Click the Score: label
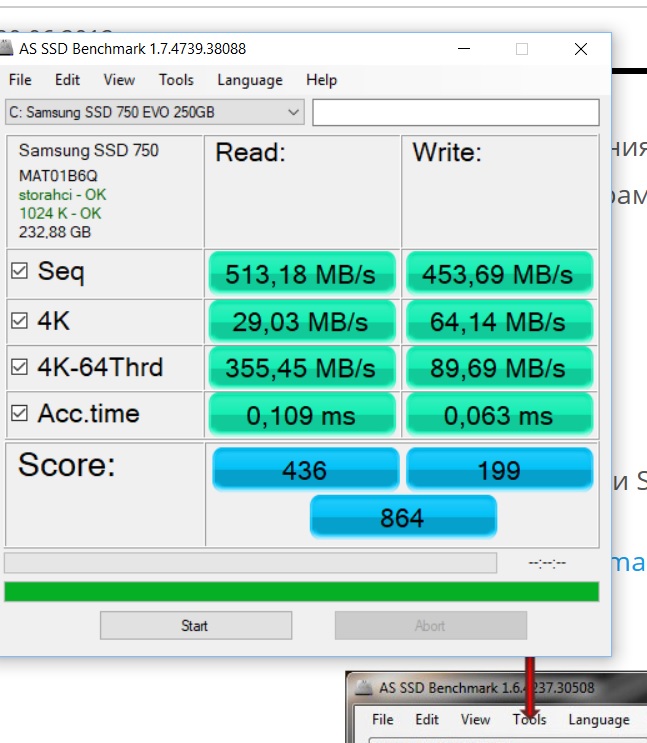The width and height of the screenshot is (647, 743). [66, 464]
